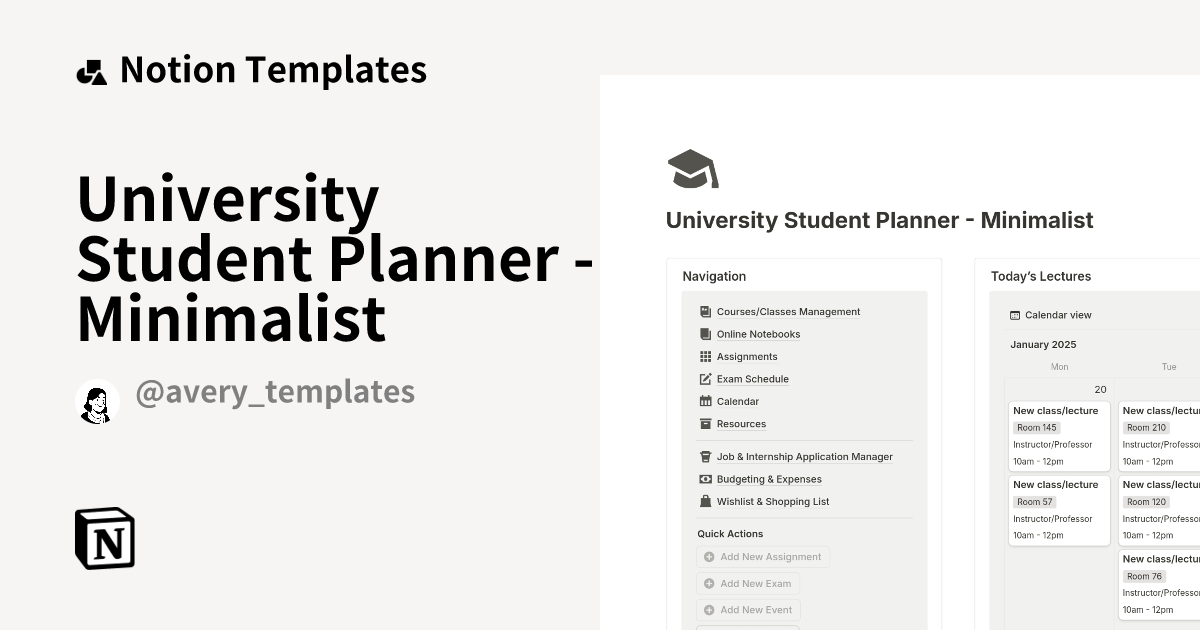Viewport: 1200px width, 630px height.
Task: Open Assignments via the grid icon
Action: (703, 356)
